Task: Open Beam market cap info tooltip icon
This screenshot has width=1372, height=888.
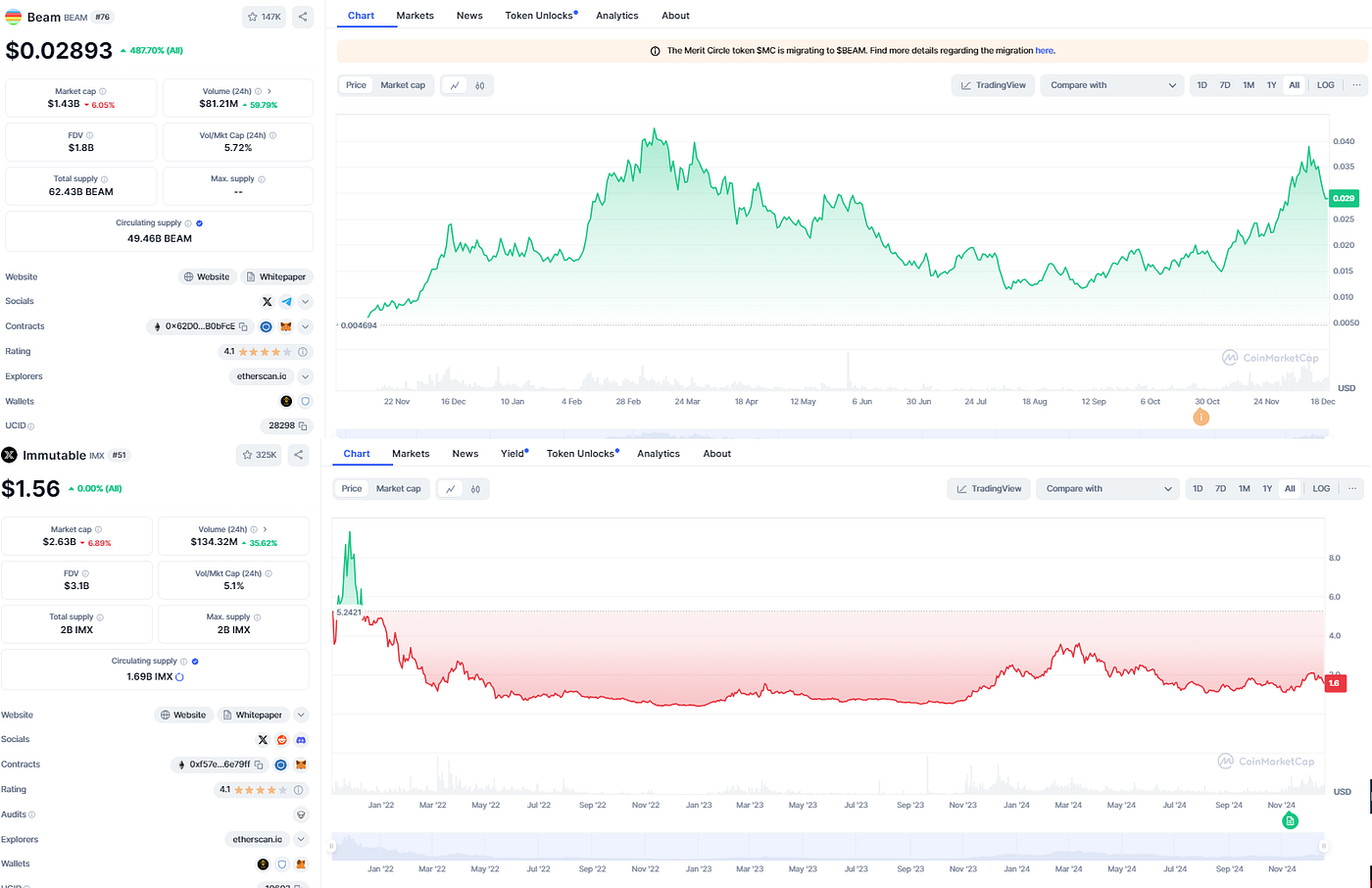Action: (103, 92)
